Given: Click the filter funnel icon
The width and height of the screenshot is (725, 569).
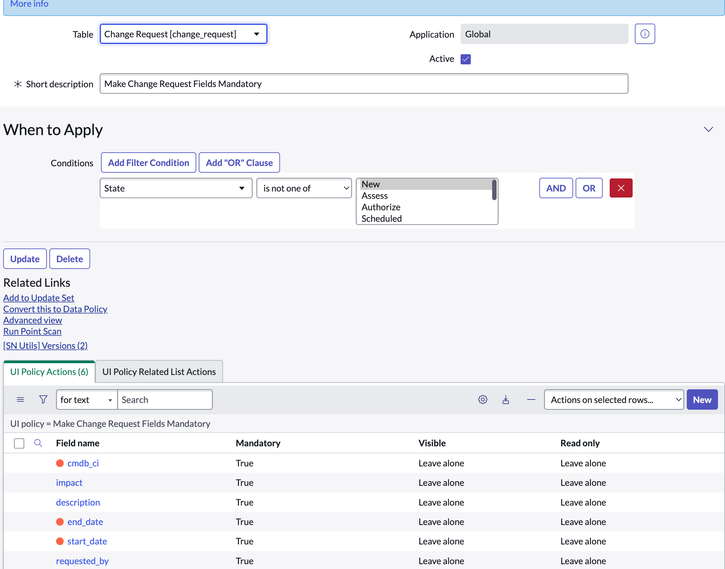Looking at the screenshot, I should [43, 399].
